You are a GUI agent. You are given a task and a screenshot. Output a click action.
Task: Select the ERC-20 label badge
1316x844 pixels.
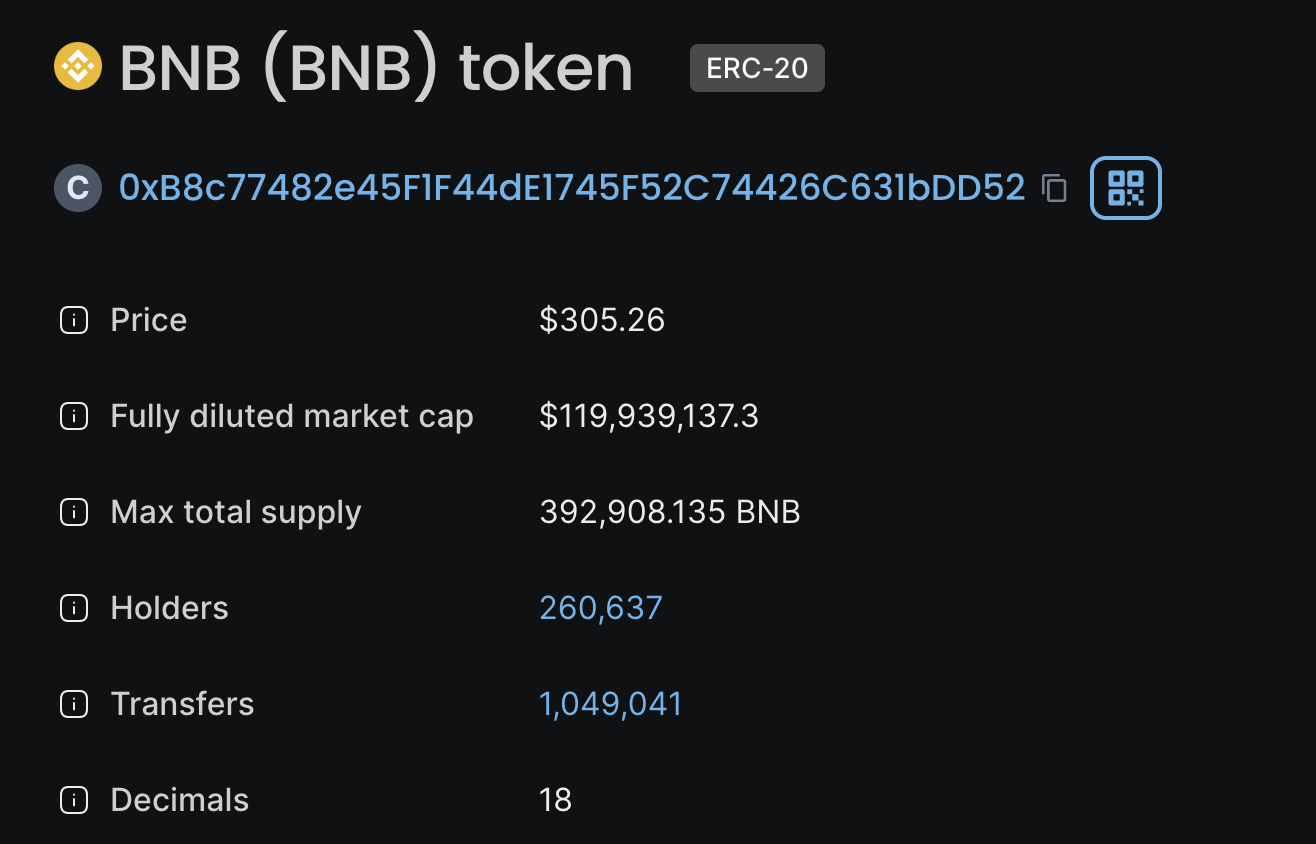pyautogui.click(x=757, y=68)
